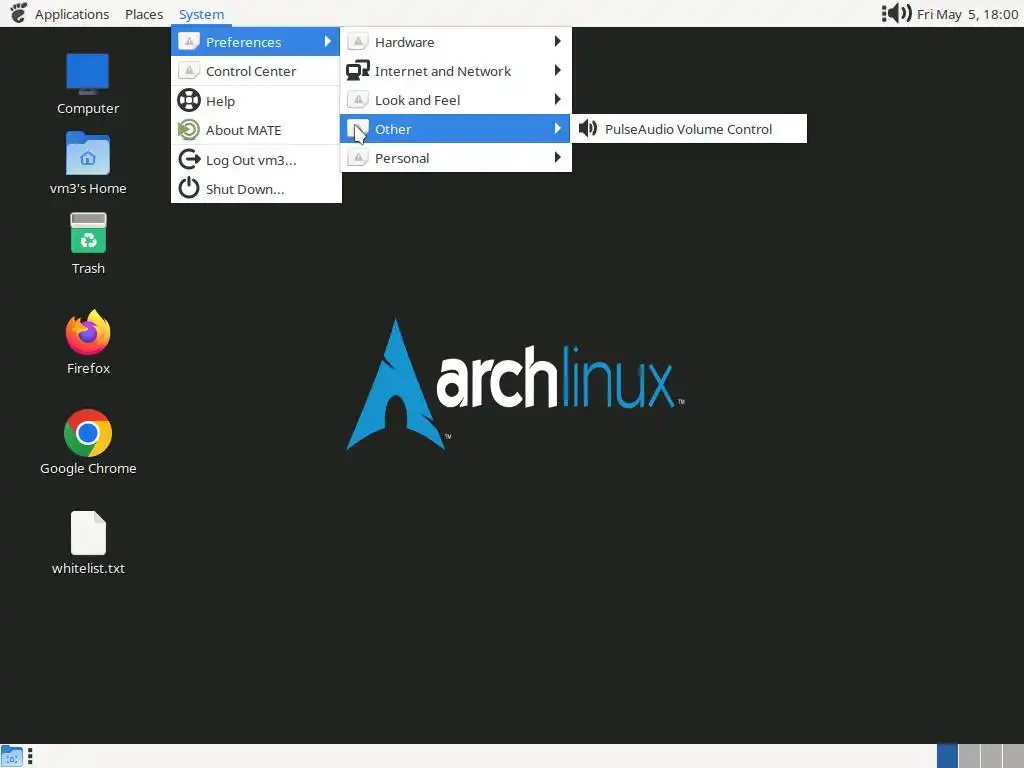
Task: Open the Personal submenu
Action: click(456, 158)
